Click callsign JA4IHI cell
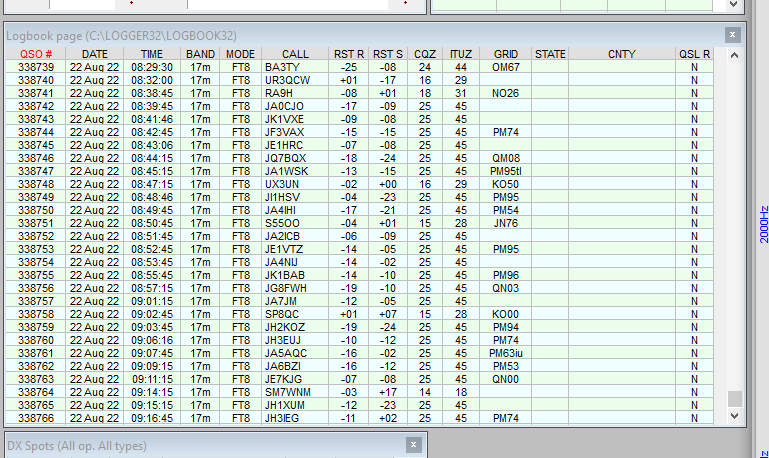The image size is (769, 458). point(295,210)
